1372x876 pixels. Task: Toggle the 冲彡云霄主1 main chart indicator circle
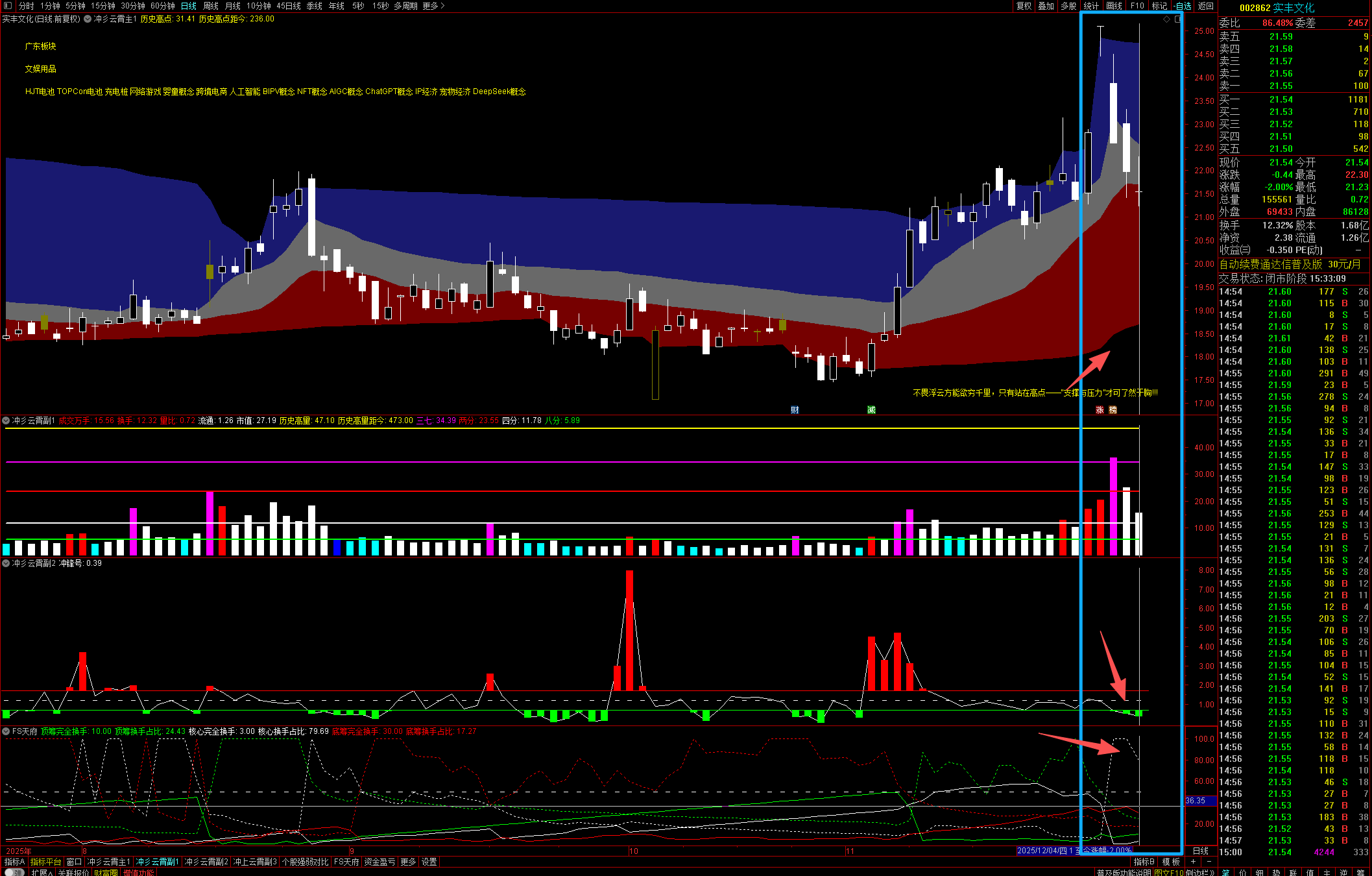[88, 19]
